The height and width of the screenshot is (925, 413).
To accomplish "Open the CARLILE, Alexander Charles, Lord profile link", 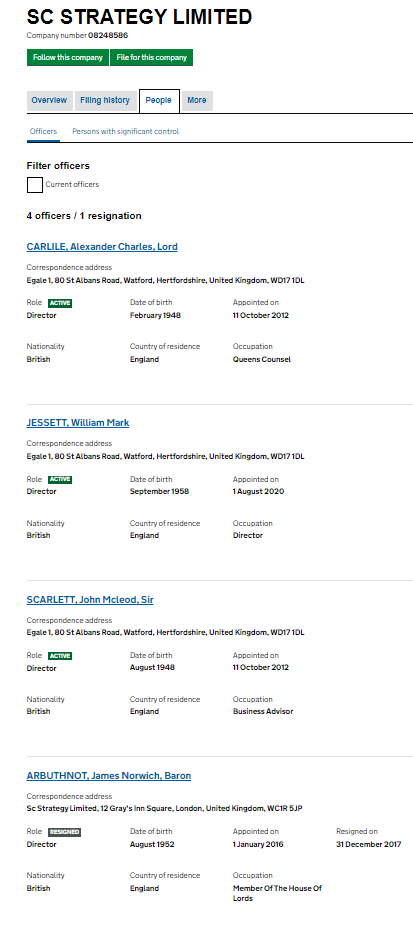I will (102, 247).
